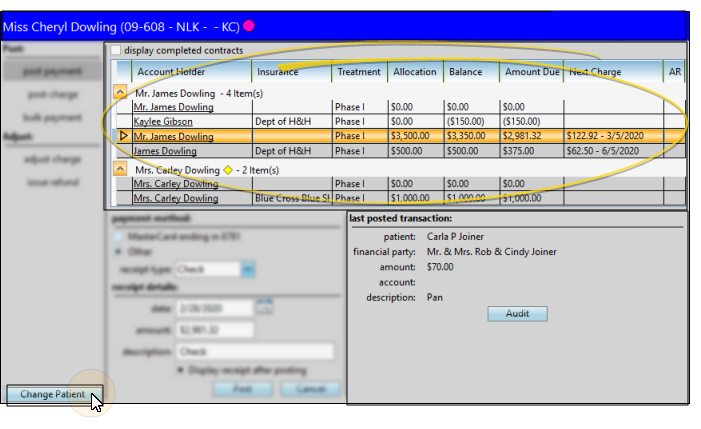Click the receipt description text field
This screenshot has width=701, height=429.
click(254, 351)
